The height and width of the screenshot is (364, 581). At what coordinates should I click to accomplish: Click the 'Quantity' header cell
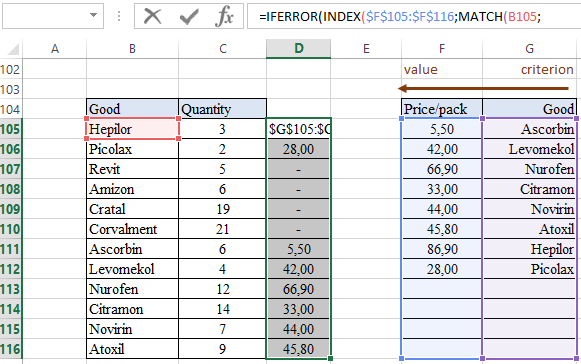pyautogui.click(x=222, y=109)
